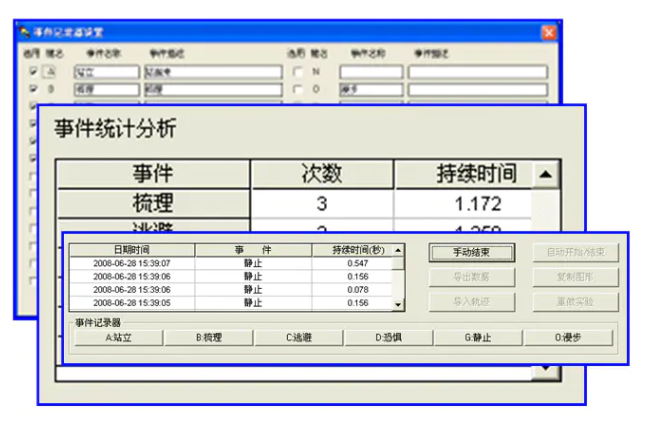Click the duration cell showing 1.172
Screen dimensions: 662x433
point(463,204)
